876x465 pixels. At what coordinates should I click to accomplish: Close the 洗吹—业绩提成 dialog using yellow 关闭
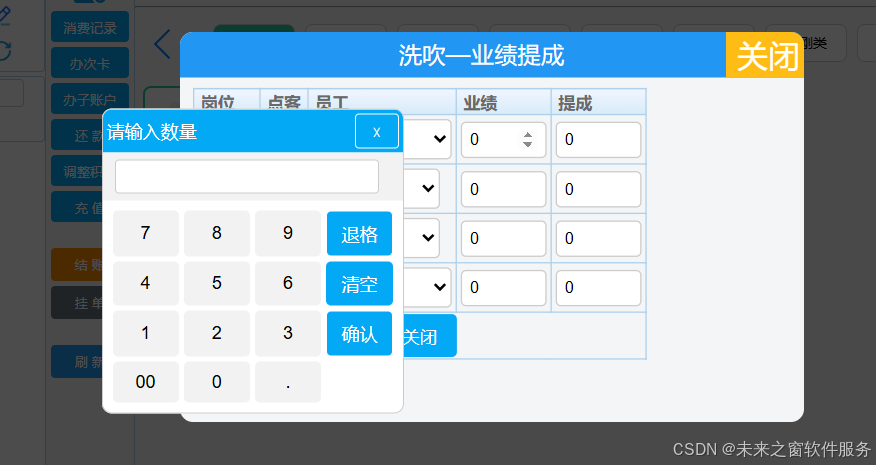click(765, 55)
